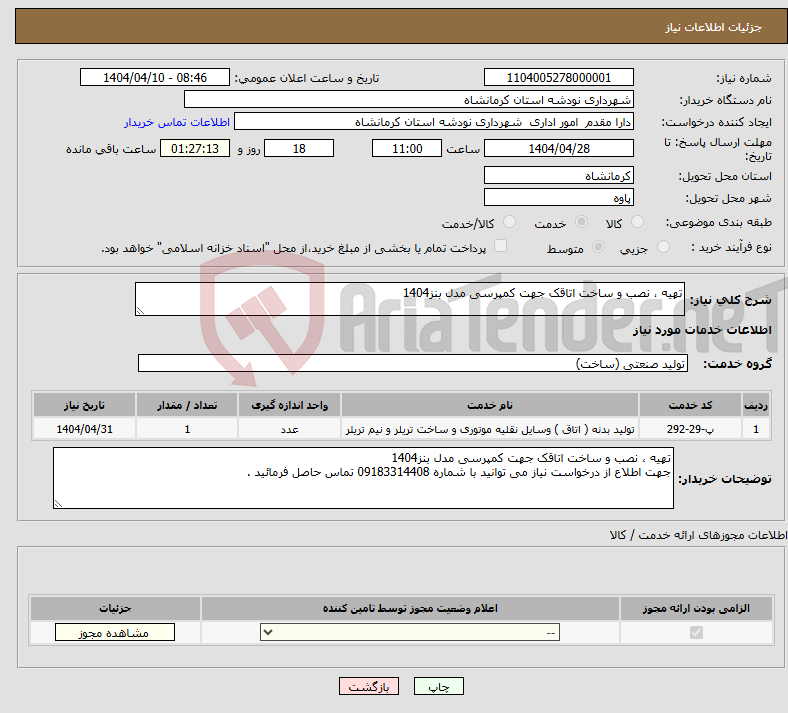The height and width of the screenshot is (713, 788).
Task: Click the واحد اندازه گیری column header
Action: (289, 405)
